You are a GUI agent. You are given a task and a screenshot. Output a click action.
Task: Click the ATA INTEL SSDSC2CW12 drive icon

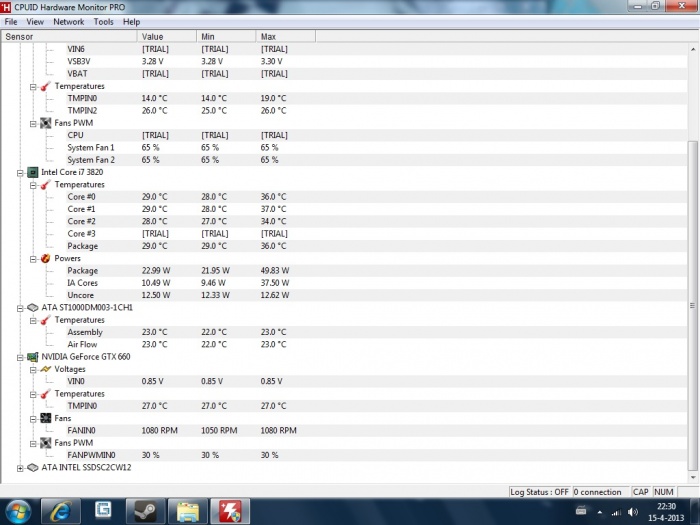tap(33, 467)
